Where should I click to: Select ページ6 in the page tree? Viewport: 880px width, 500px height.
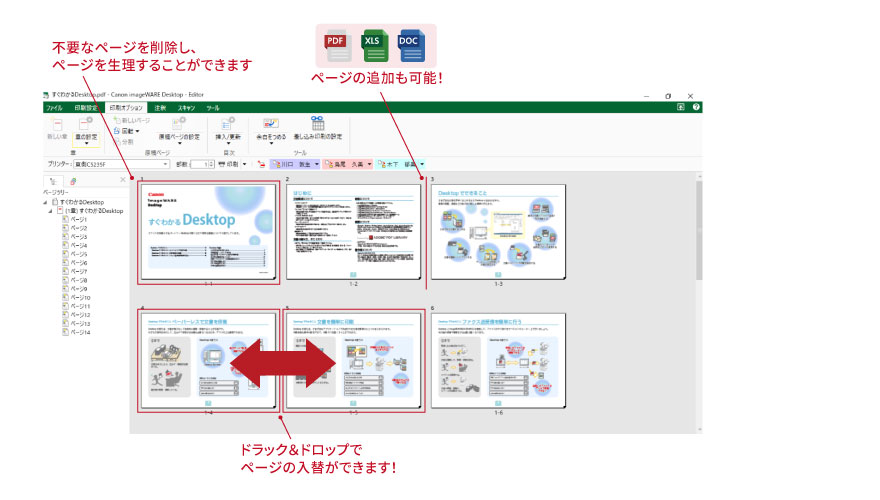(75, 263)
